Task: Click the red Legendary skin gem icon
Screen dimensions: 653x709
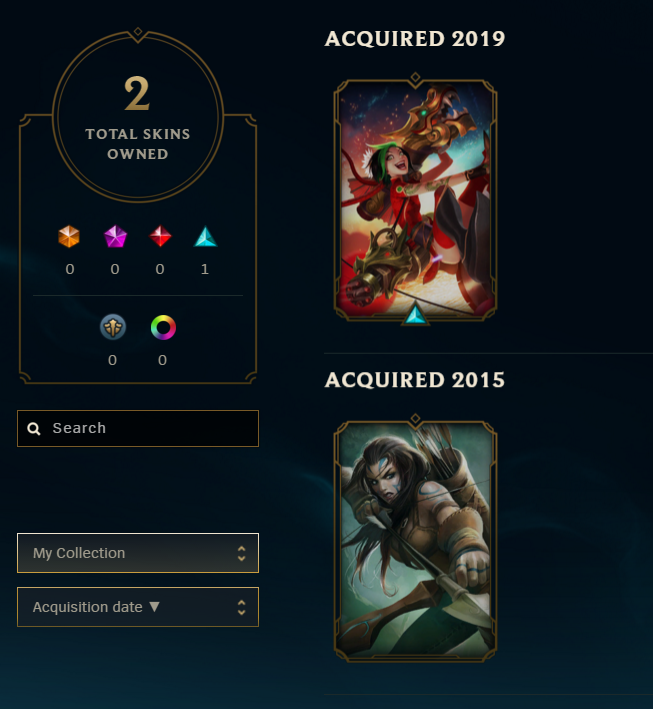Action: point(160,236)
